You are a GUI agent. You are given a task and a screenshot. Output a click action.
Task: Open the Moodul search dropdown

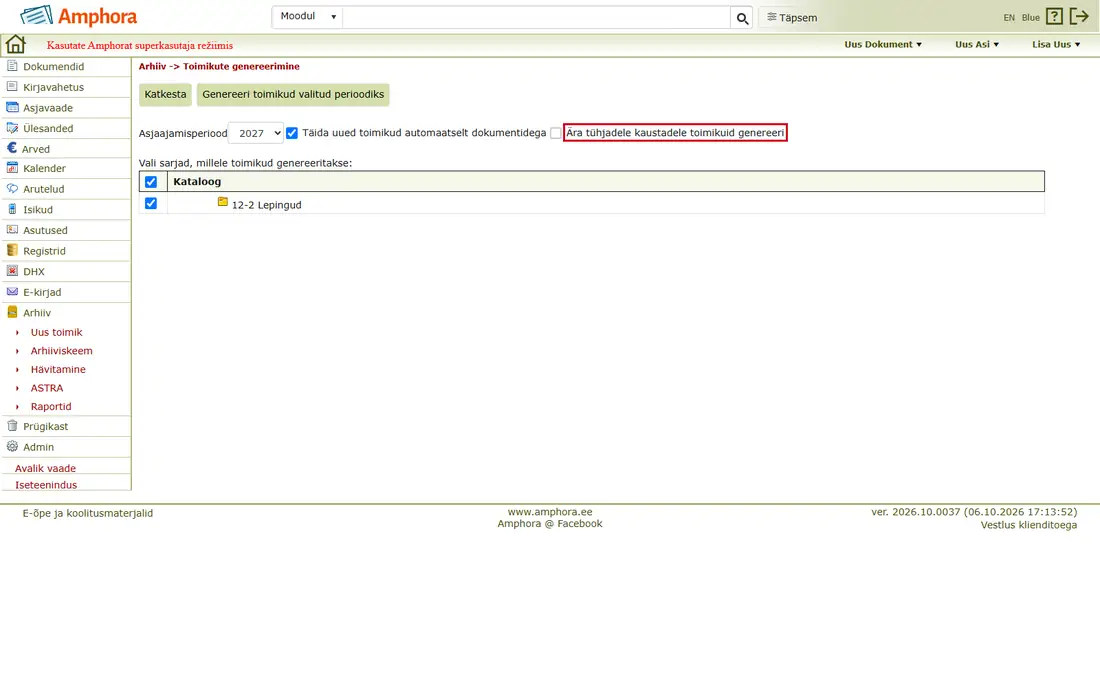(307, 17)
